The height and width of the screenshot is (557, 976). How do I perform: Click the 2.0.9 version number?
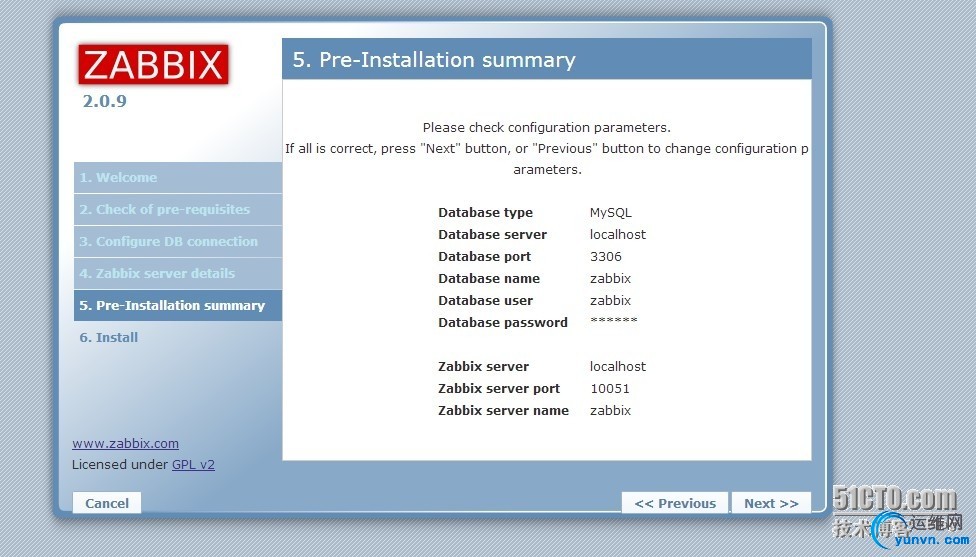105,101
